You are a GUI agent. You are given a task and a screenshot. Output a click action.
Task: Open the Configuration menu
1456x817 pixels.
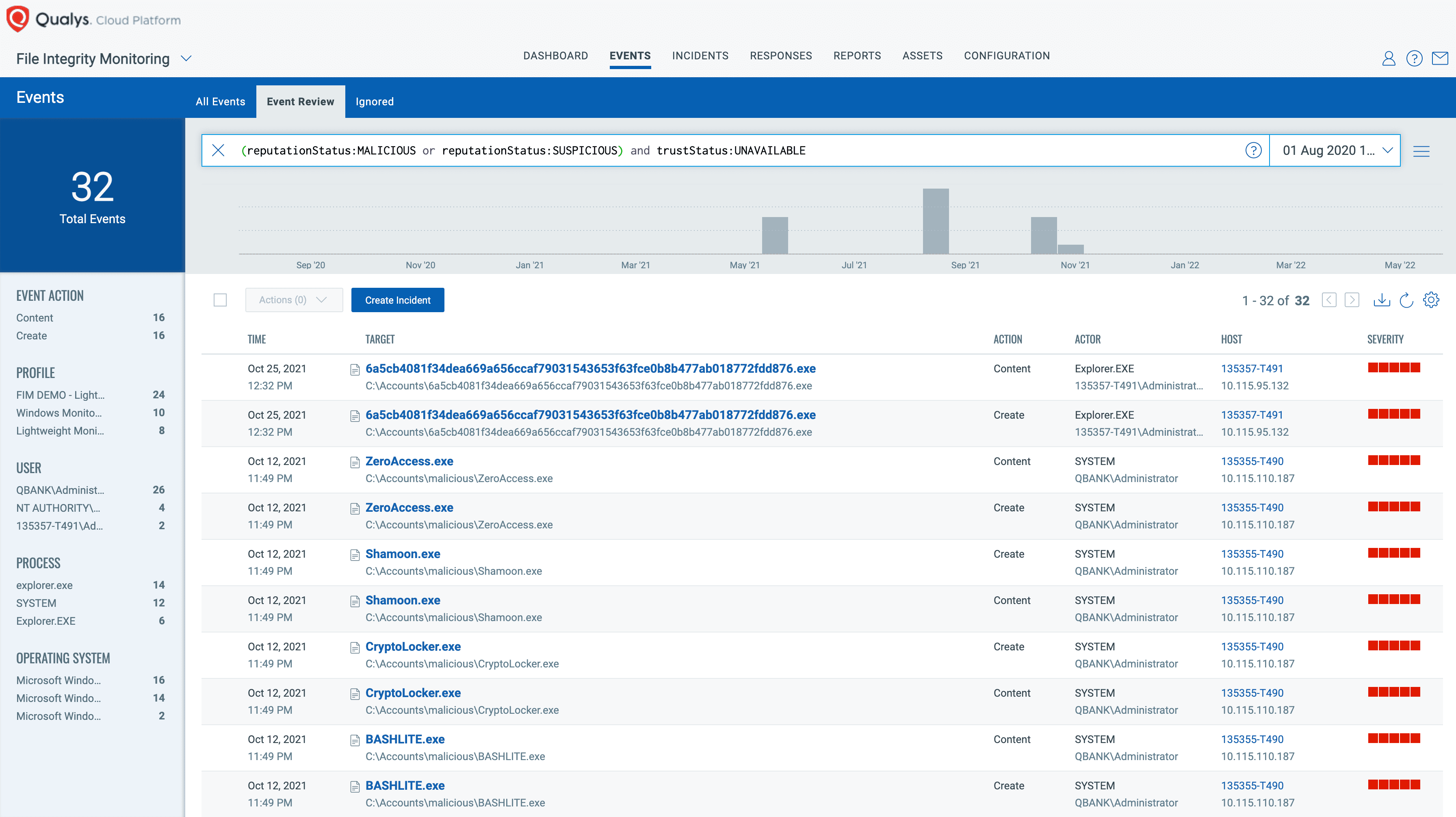1007,55
